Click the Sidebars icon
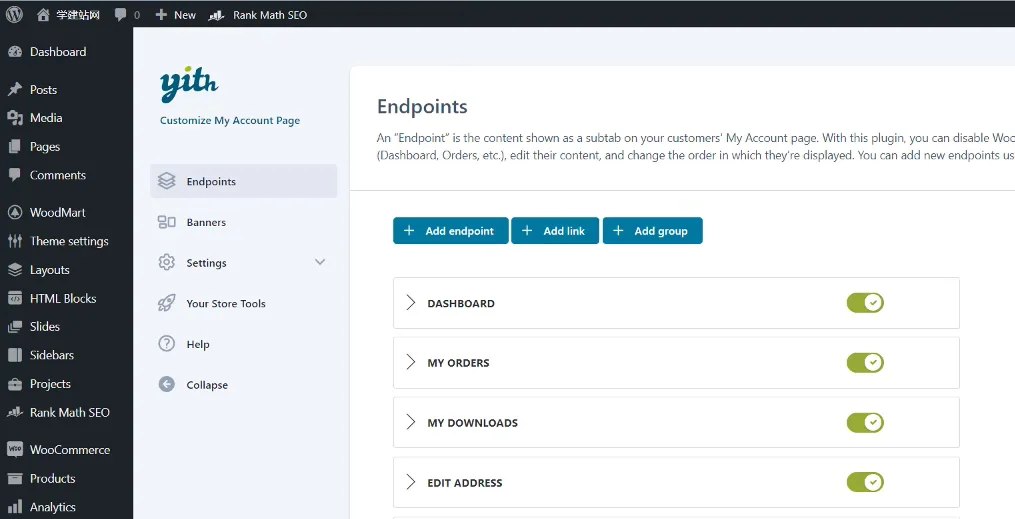Image resolution: width=1015 pixels, height=519 pixels. click(15, 355)
